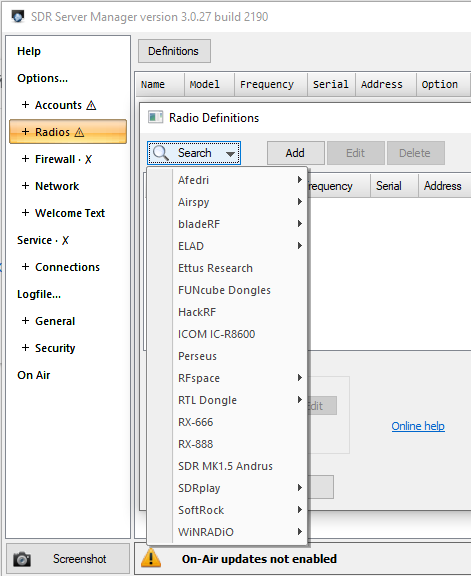Open the SoftRock submenu

(x=227, y=510)
